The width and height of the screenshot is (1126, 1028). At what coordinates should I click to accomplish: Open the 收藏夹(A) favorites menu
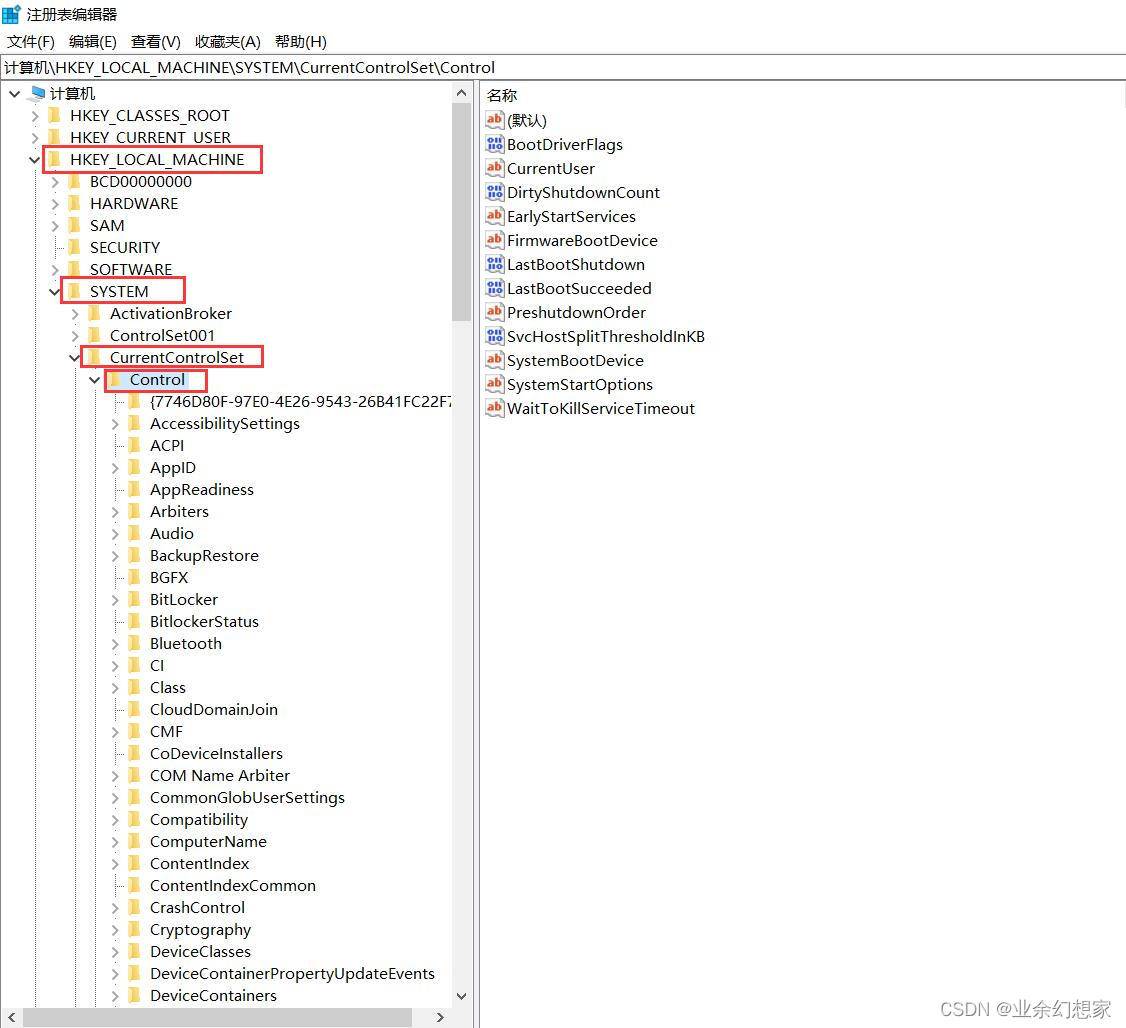click(x=227, y=41)
